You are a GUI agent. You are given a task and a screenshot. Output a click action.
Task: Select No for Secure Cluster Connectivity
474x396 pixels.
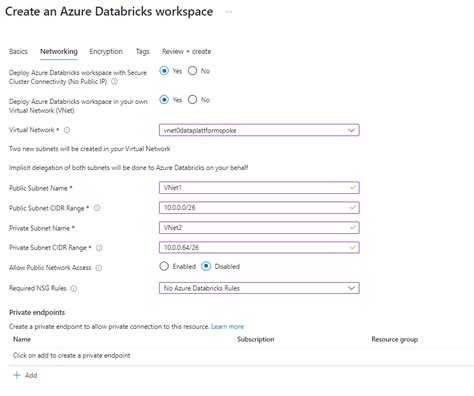(x=192, y=71)
